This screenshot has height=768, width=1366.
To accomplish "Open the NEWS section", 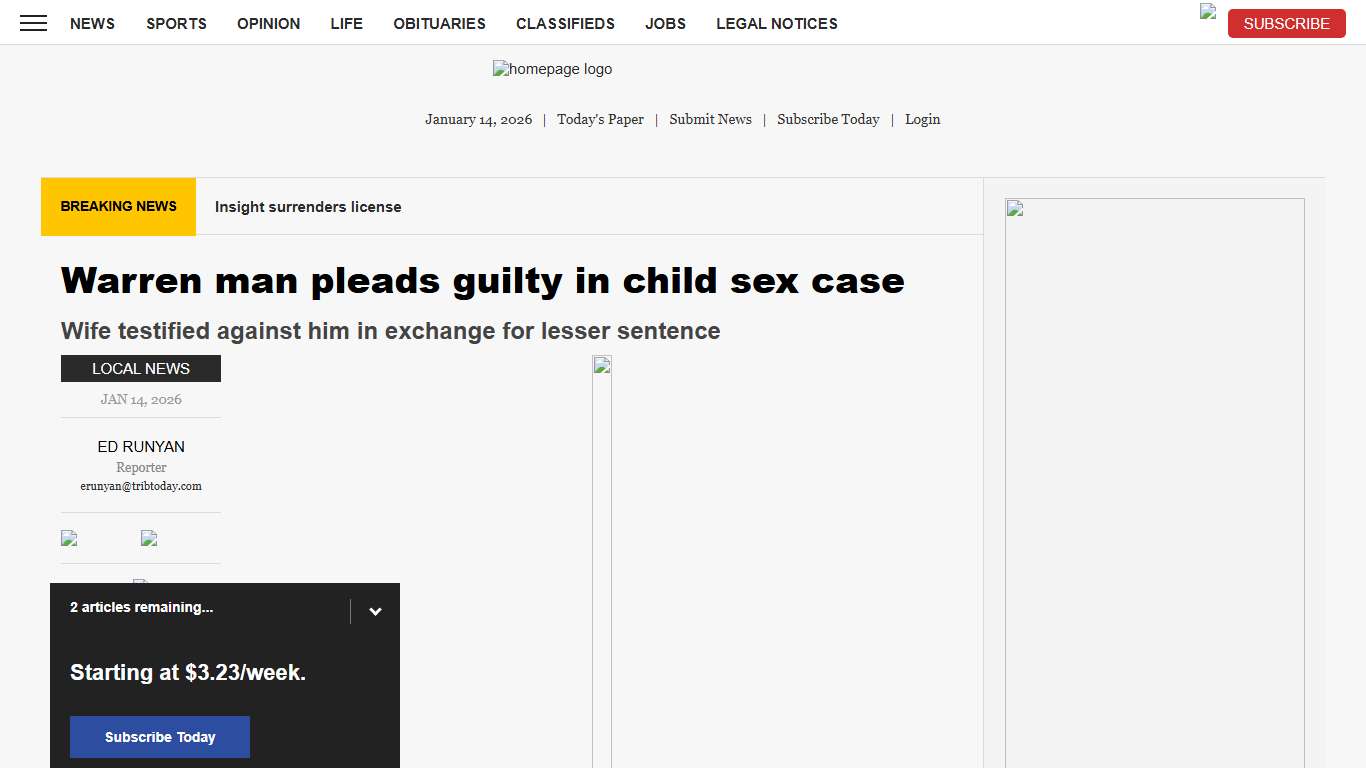I will [x=92, y=23].
